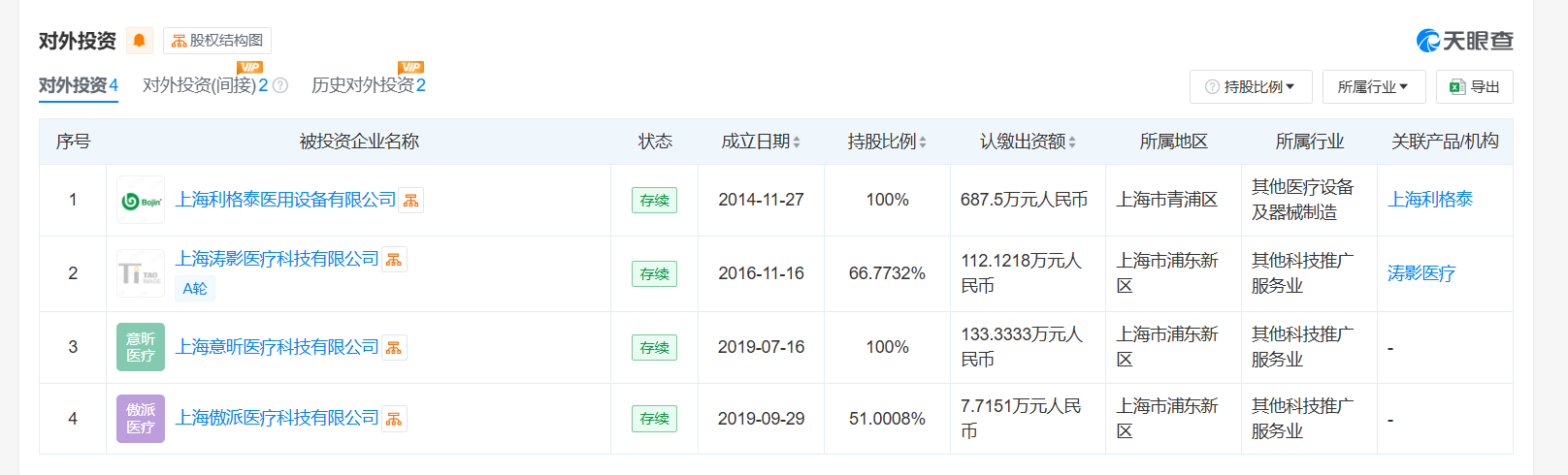Sort table by 认缴出资额 column
Screen dimensions: 1568x475
tap(1028, 142)
